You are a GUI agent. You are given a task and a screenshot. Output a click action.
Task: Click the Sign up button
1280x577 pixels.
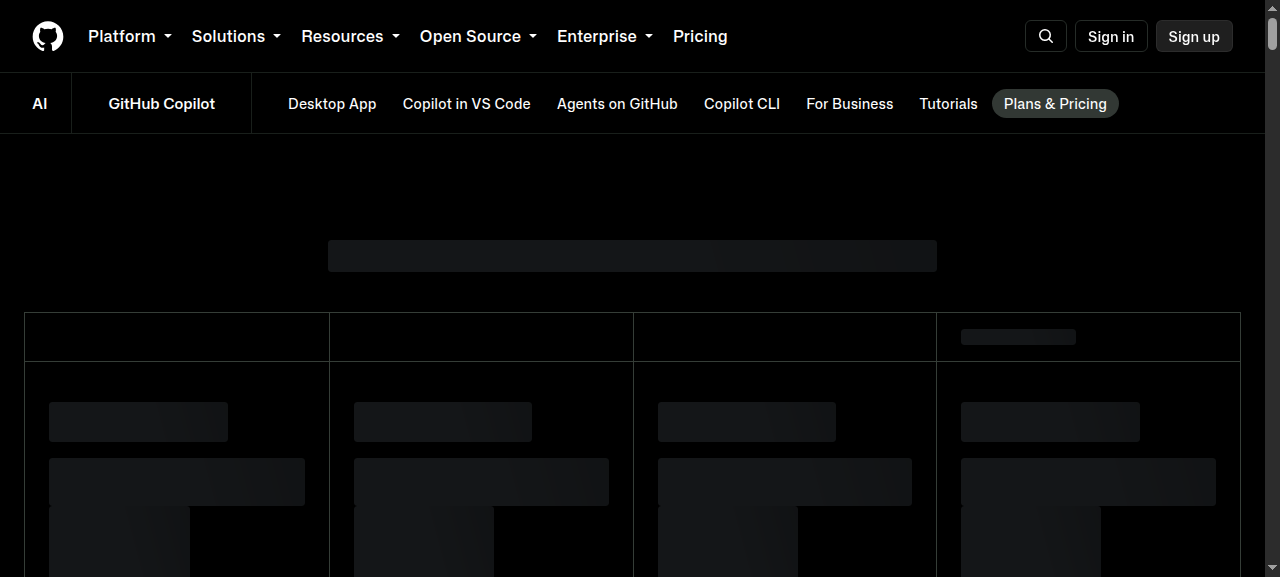click(1194, 36)
